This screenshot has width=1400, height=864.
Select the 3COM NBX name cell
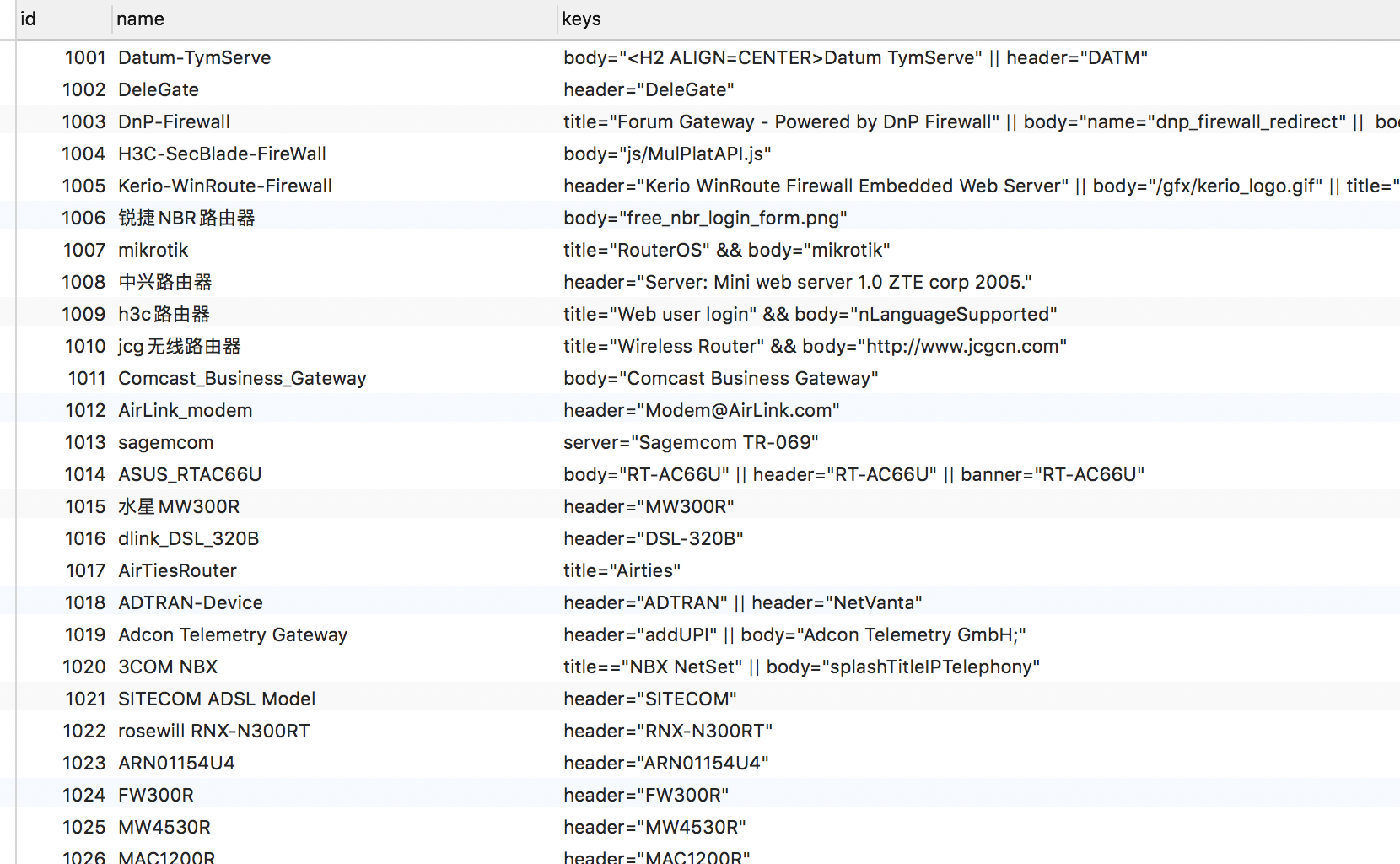[335, 667]
